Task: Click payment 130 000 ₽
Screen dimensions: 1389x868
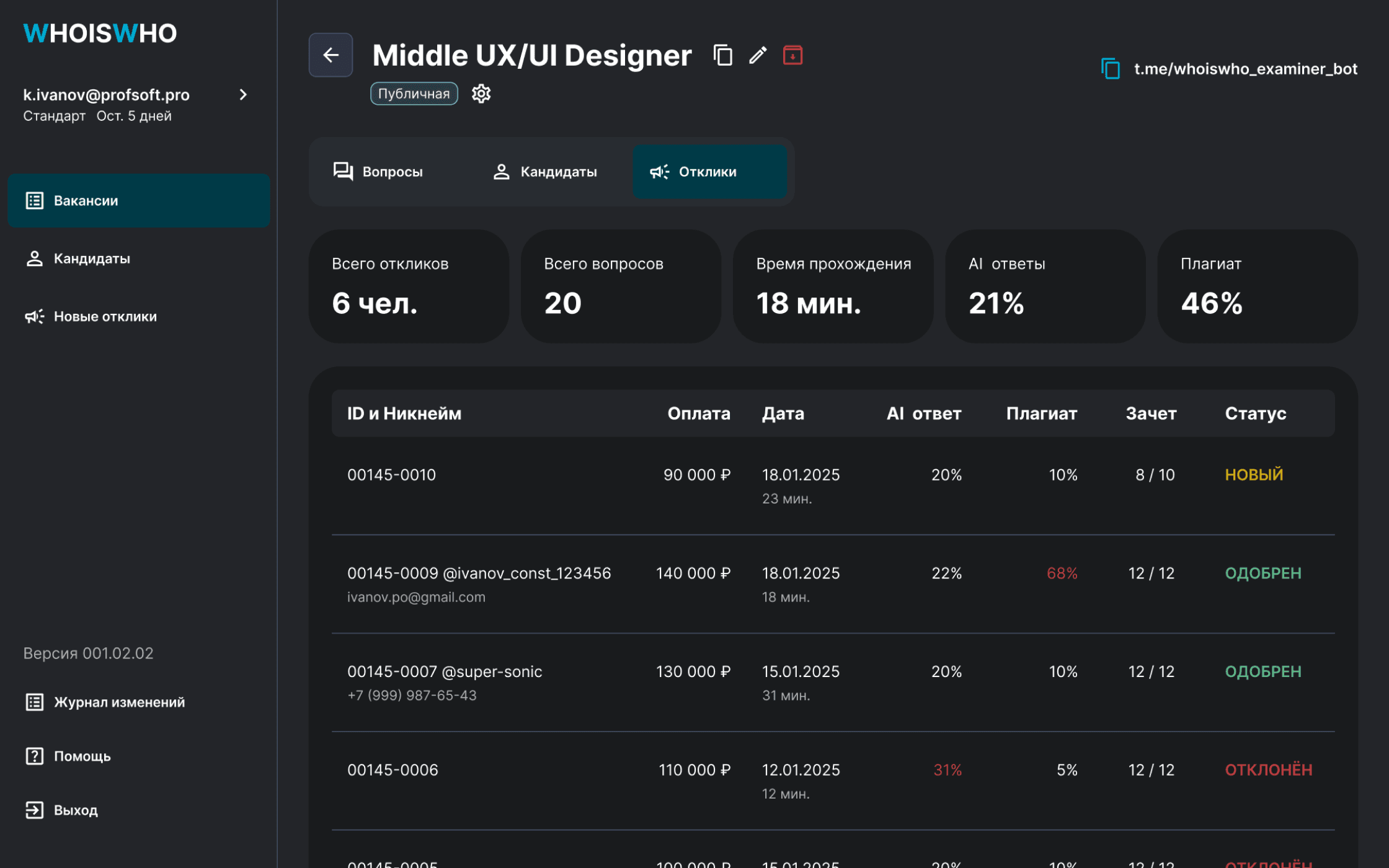Action: click(x=693, y=671)
